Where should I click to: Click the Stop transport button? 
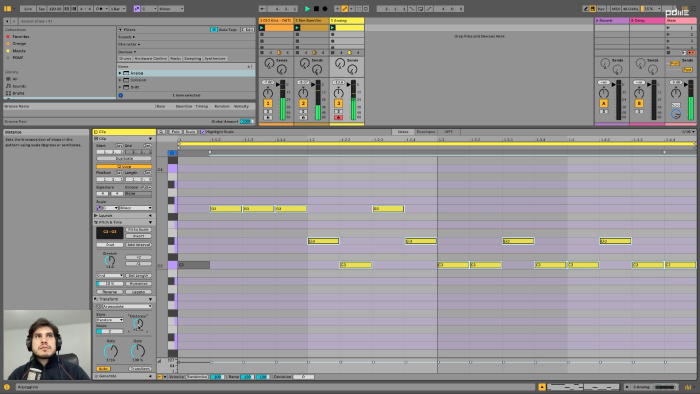click(316, 8)
